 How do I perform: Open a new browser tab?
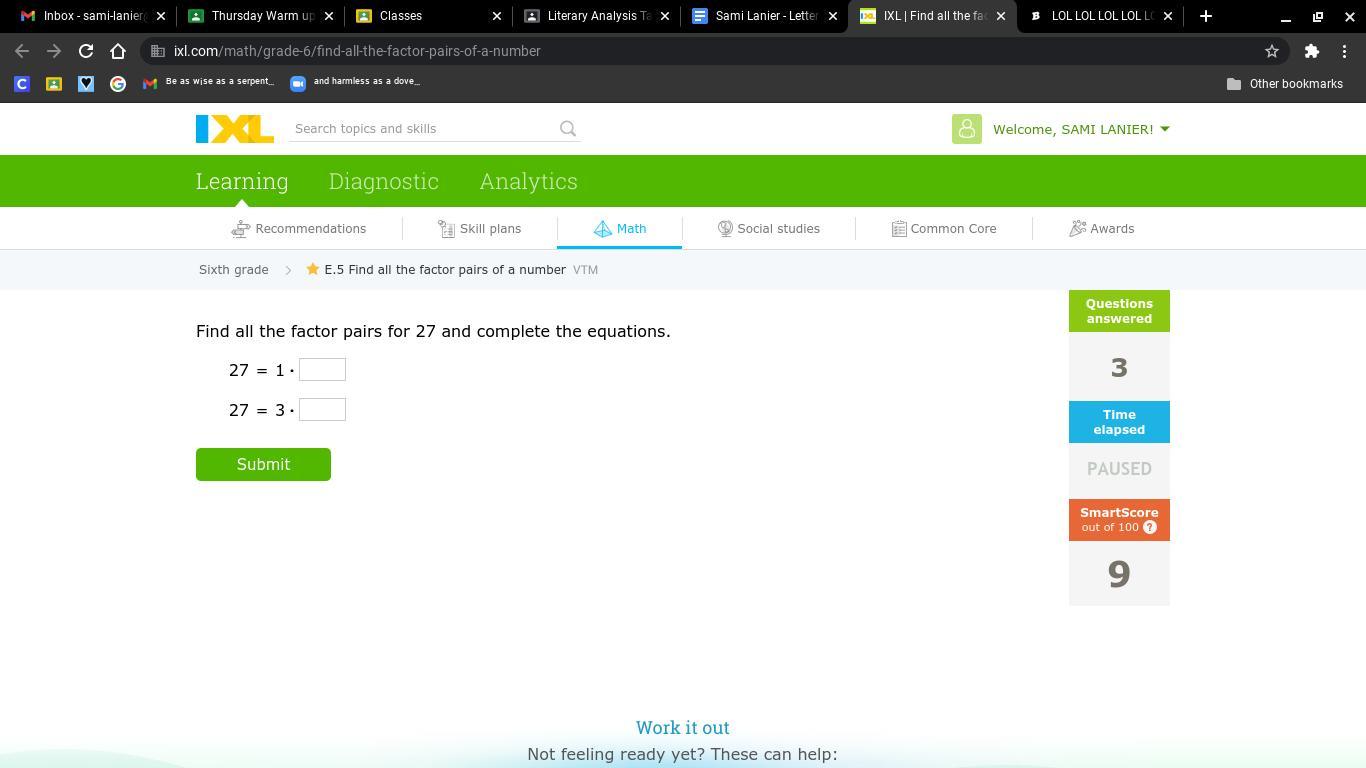[x=1205, y=16]
